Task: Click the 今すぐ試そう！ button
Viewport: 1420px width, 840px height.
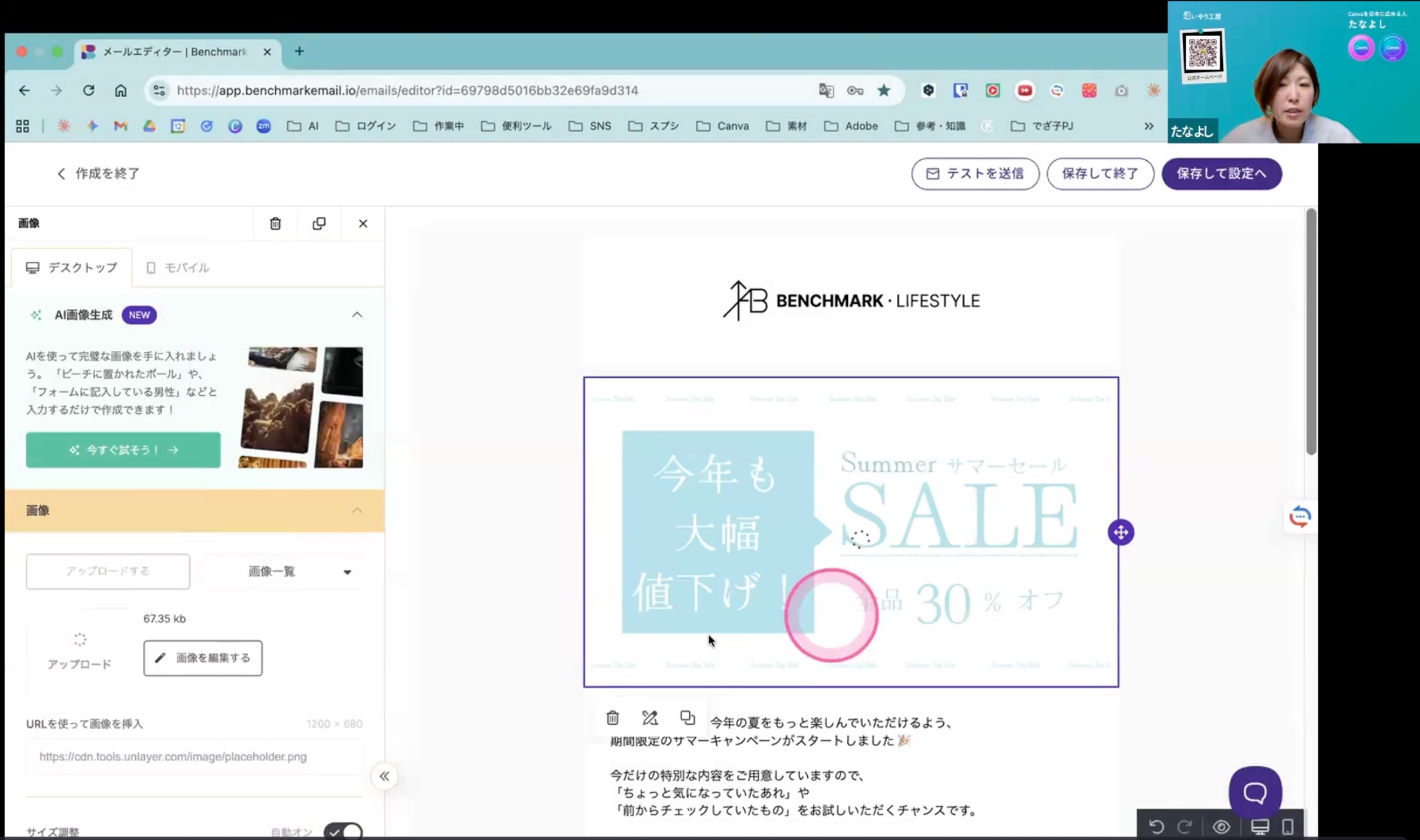Action: click(x=123, y=450)
